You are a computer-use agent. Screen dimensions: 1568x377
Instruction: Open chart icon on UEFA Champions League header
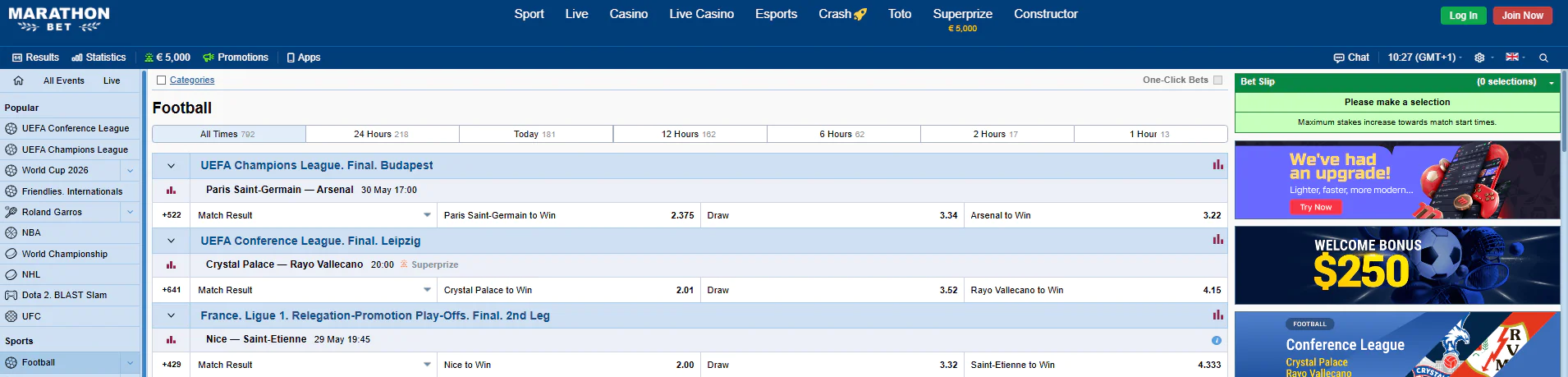click(x=1217, y=165)
